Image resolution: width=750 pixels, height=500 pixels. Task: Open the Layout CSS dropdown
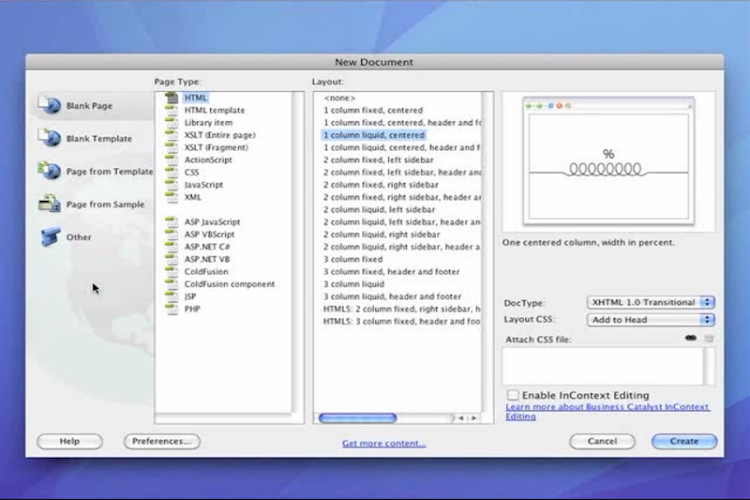tap(650, 320)
